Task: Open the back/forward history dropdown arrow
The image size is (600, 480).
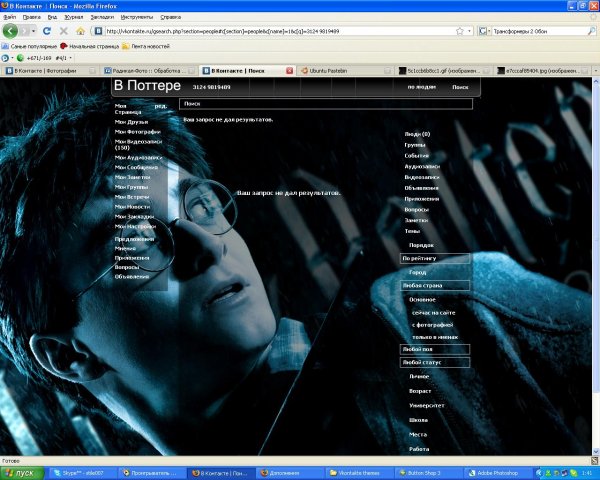Action: pos(33,31)
